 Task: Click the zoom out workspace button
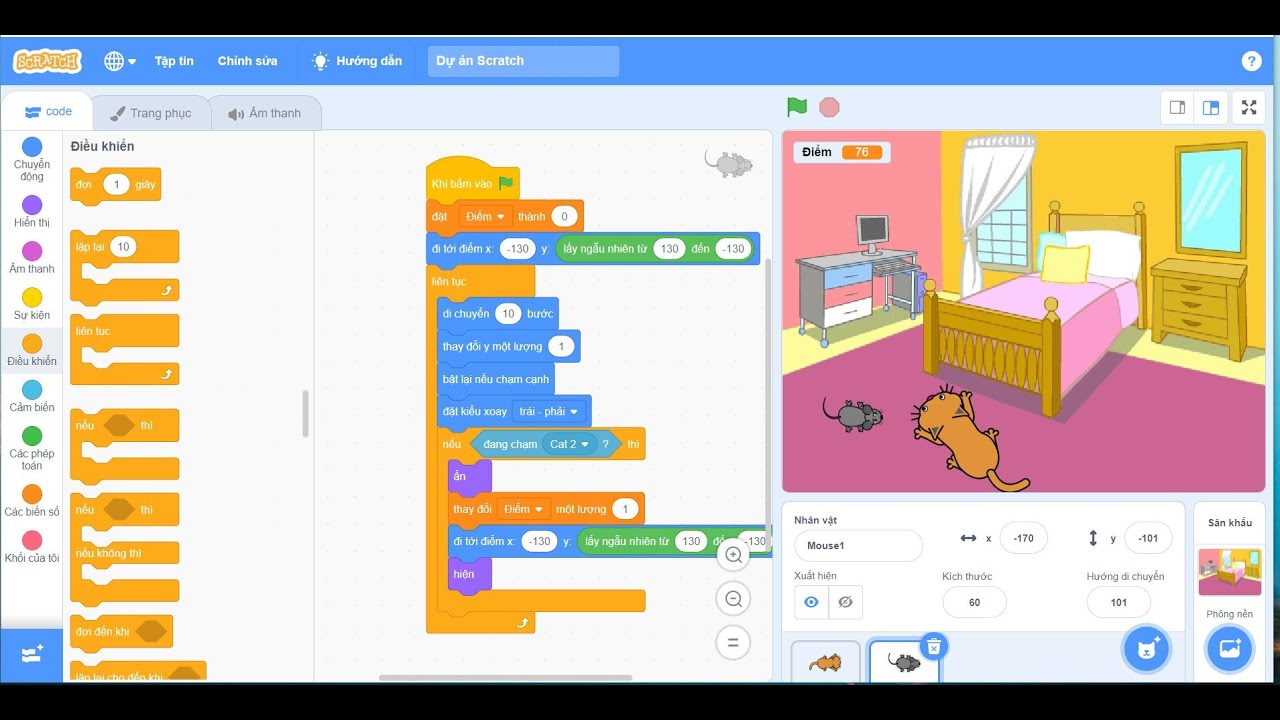point(733,599)
